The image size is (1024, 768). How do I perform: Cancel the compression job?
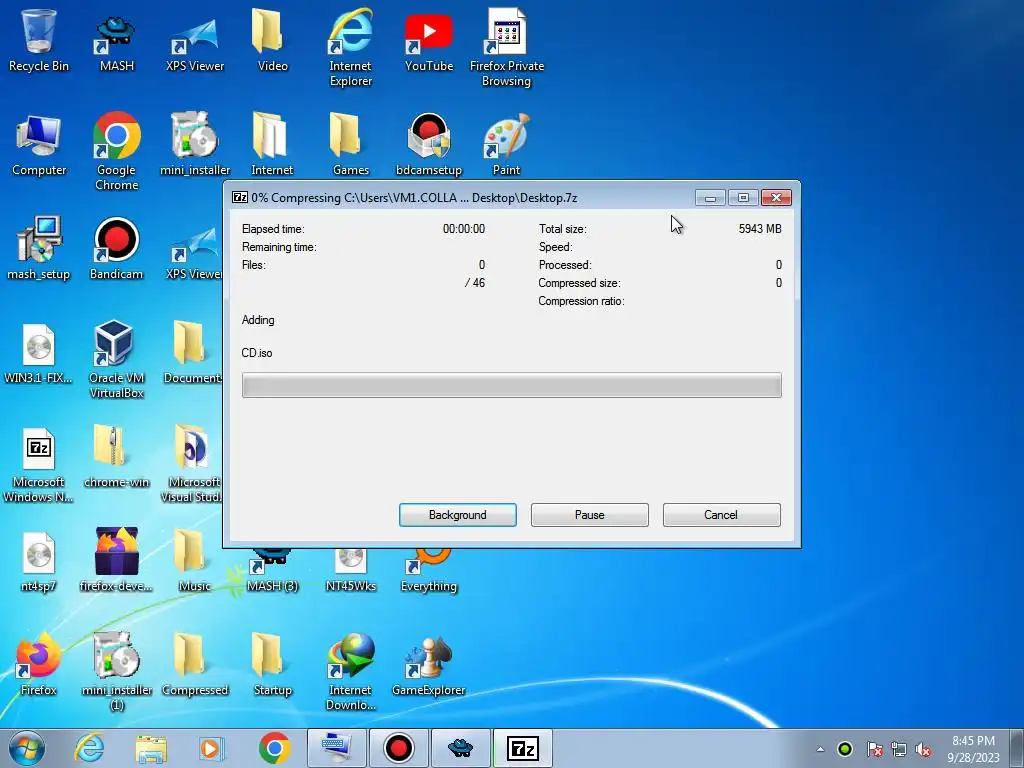721,515
